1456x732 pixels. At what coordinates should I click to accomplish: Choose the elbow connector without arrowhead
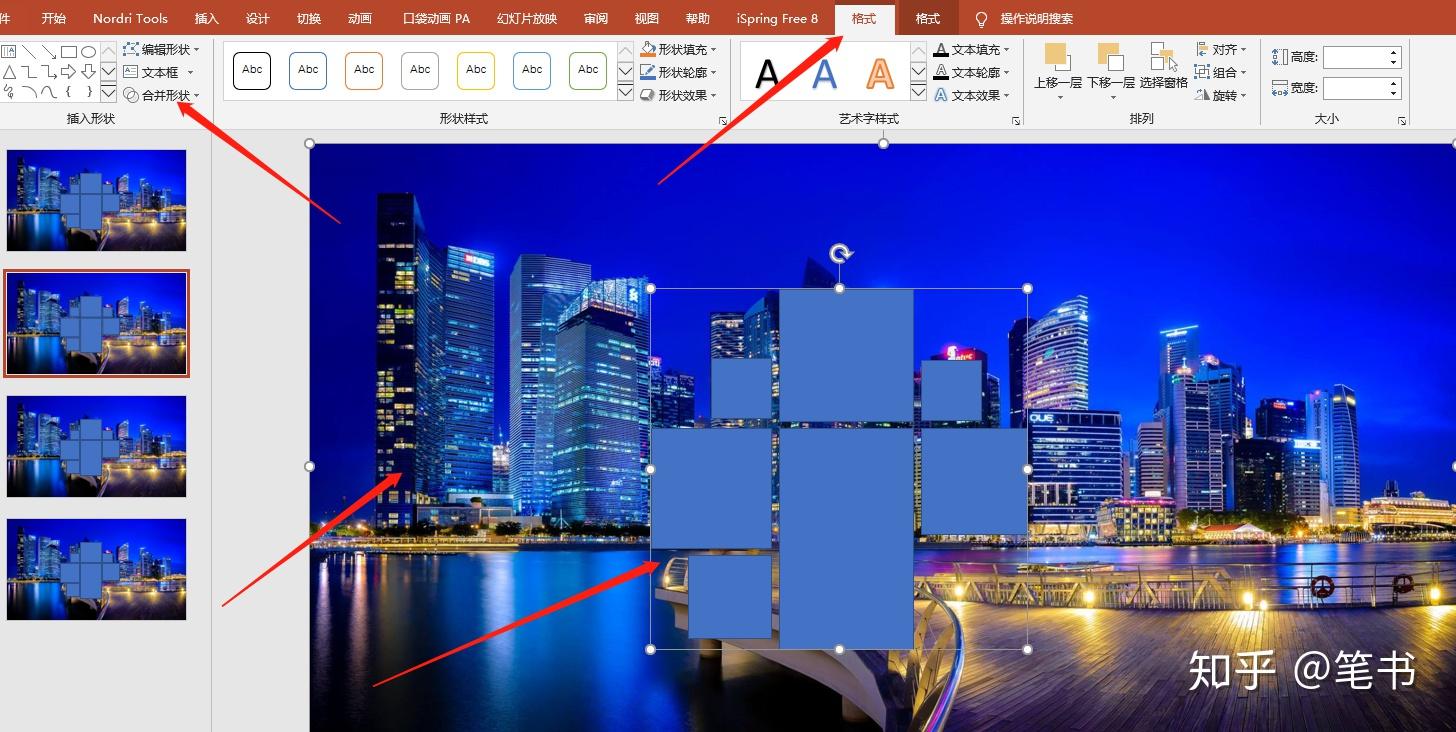pyautogui.click(x=29, y=72)
